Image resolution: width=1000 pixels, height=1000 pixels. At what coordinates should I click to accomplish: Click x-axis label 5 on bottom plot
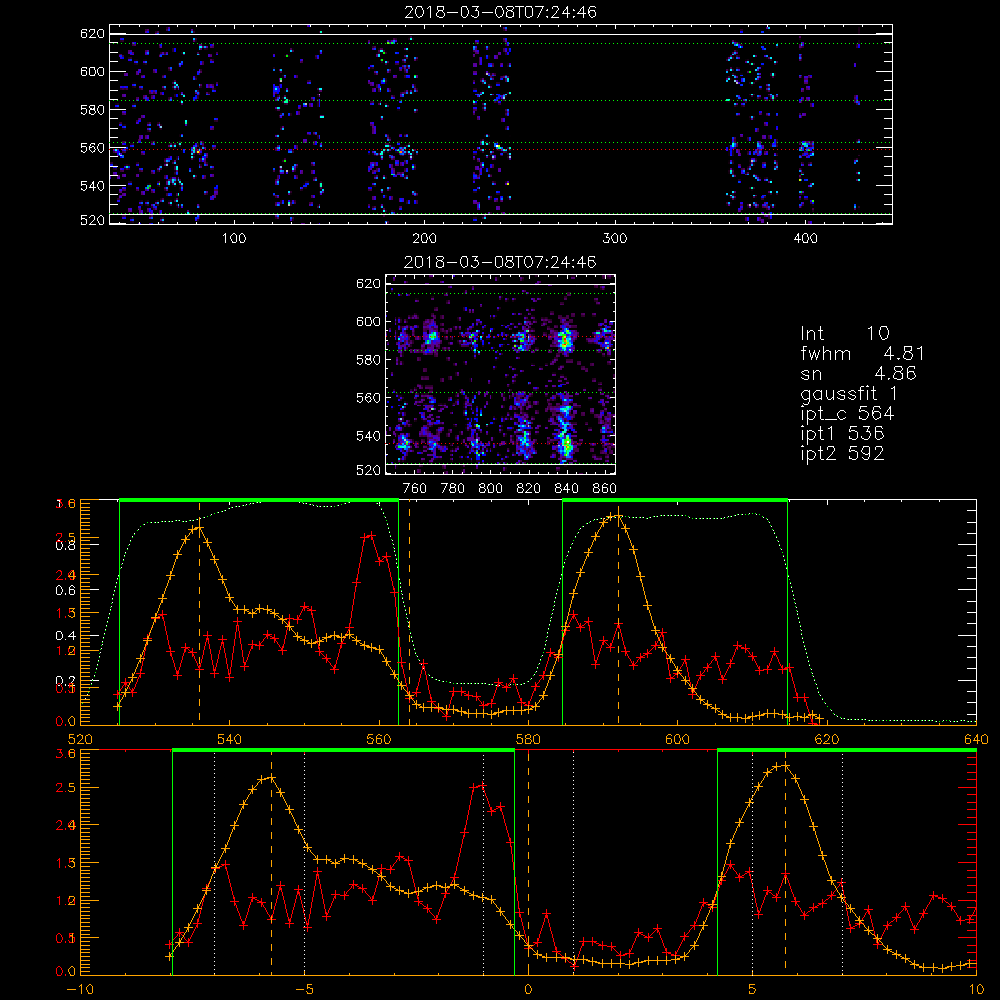(753, 989)
